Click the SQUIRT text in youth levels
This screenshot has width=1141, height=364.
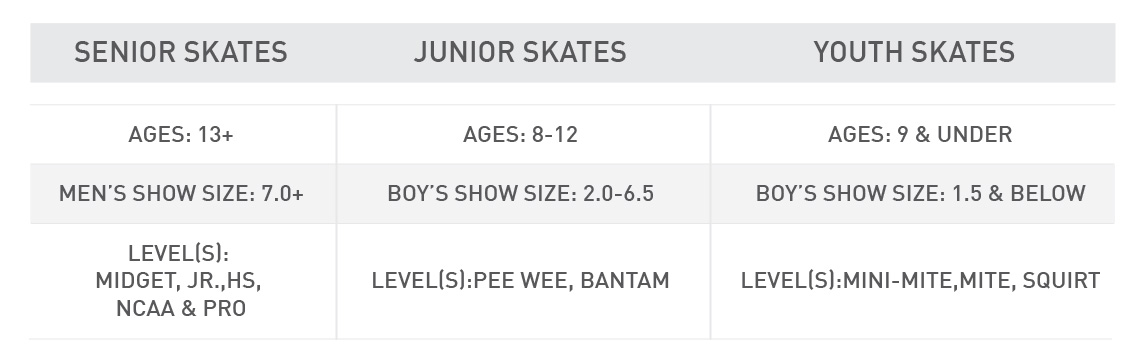point(1062,281)
